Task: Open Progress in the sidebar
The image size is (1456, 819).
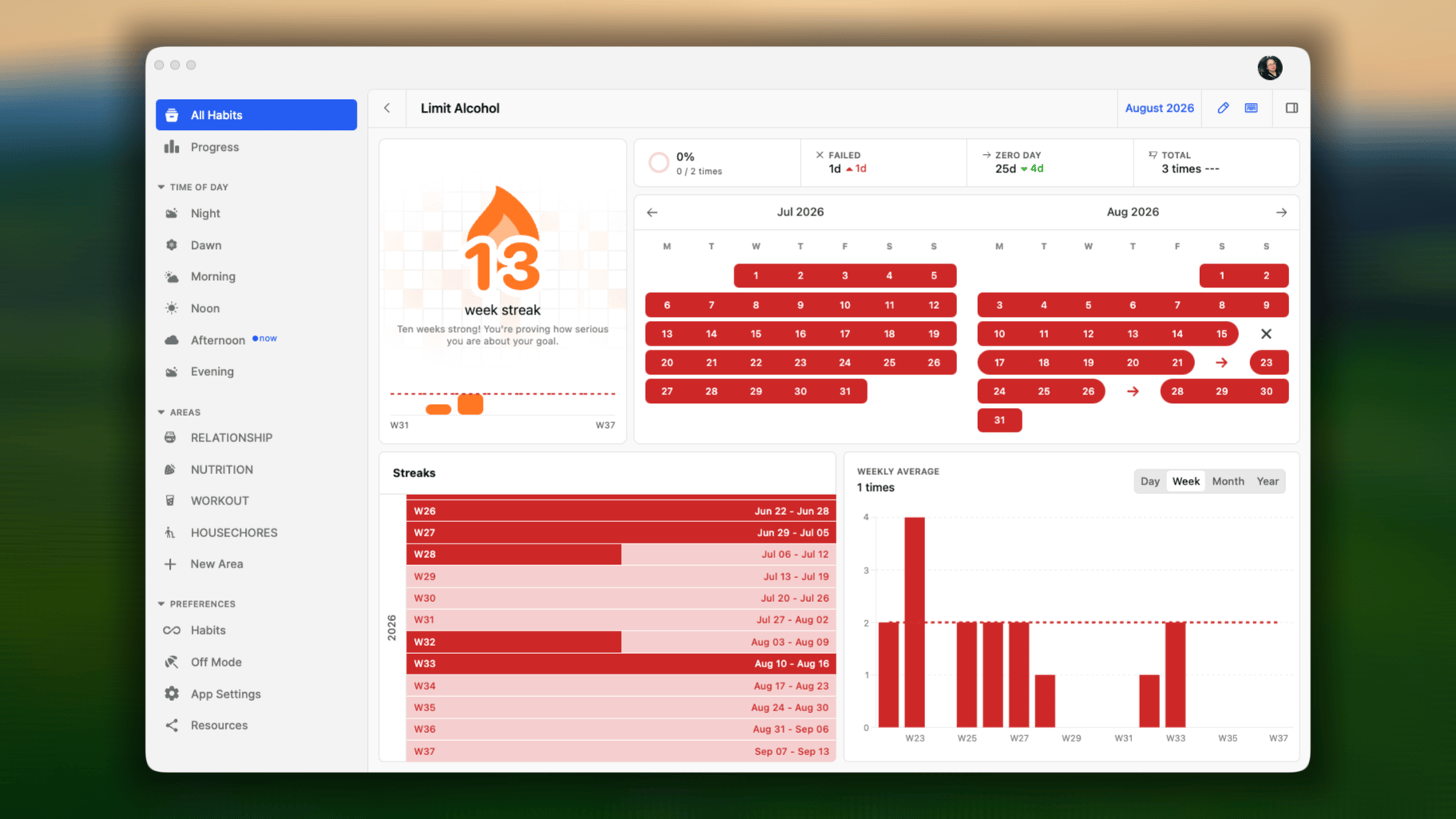Action: click(x=256, y=147)
